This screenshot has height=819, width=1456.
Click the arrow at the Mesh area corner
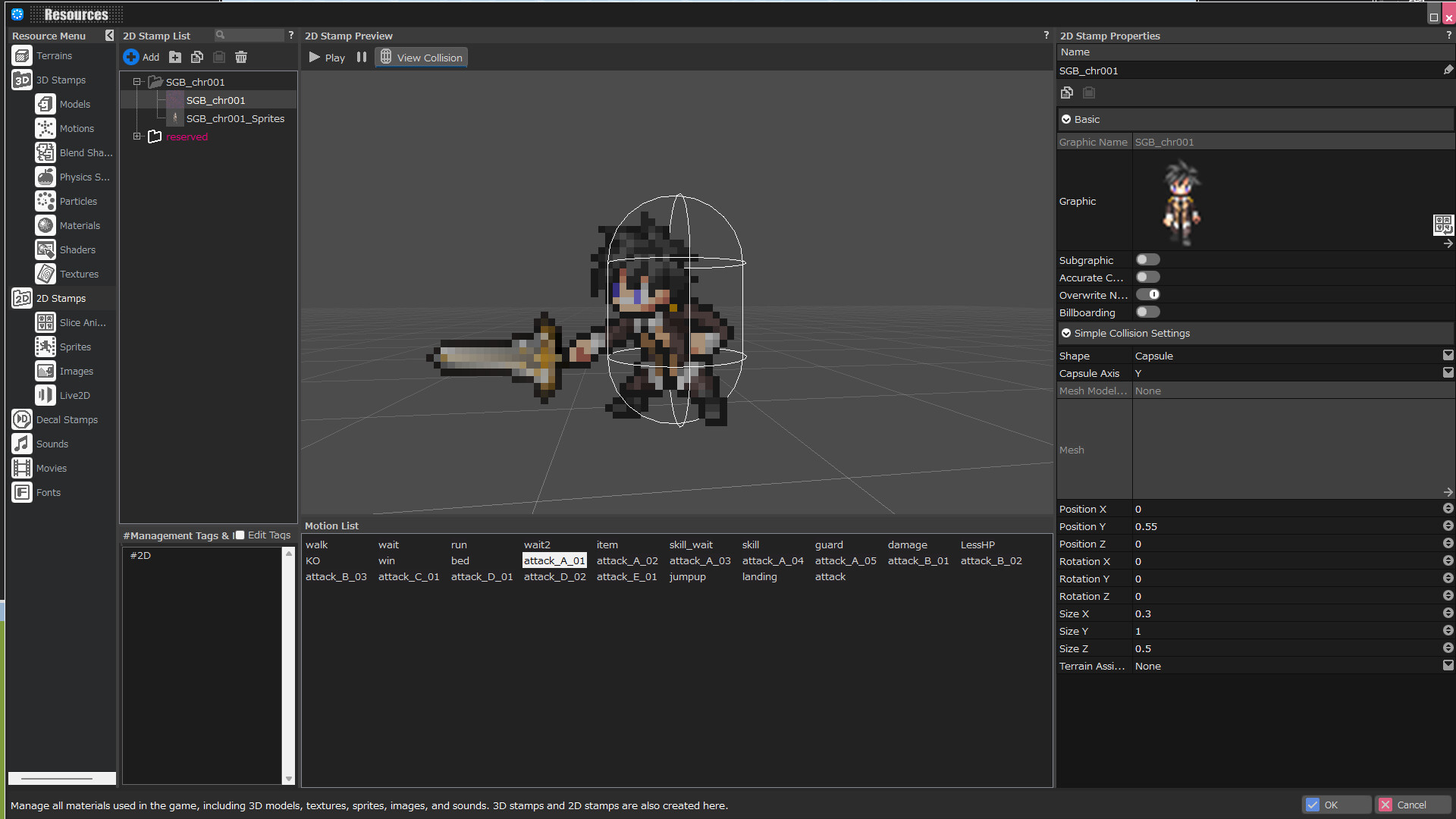(1448, 492)
